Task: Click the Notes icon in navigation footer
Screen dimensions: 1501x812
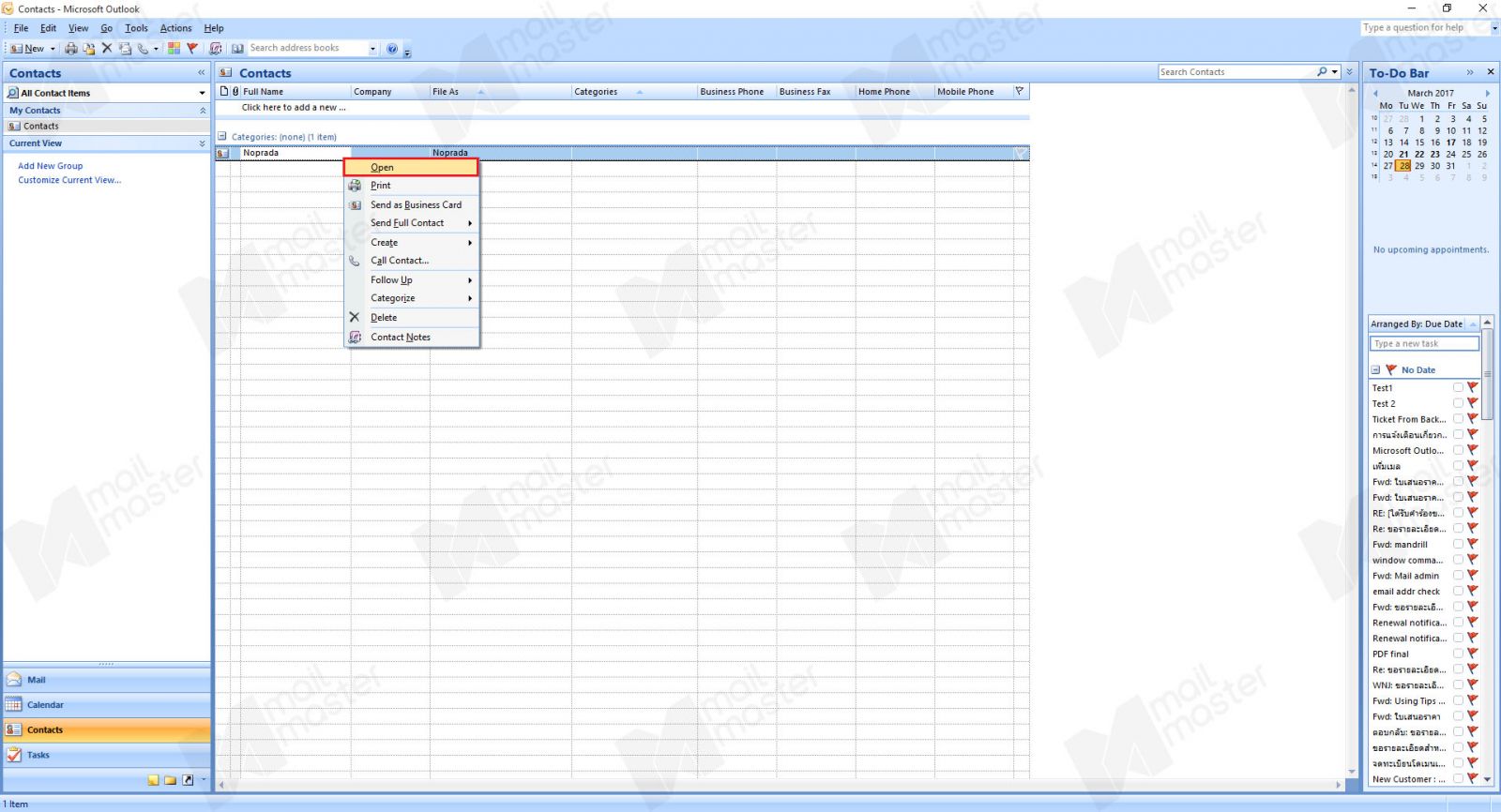Action: click(x=153, y=780)
